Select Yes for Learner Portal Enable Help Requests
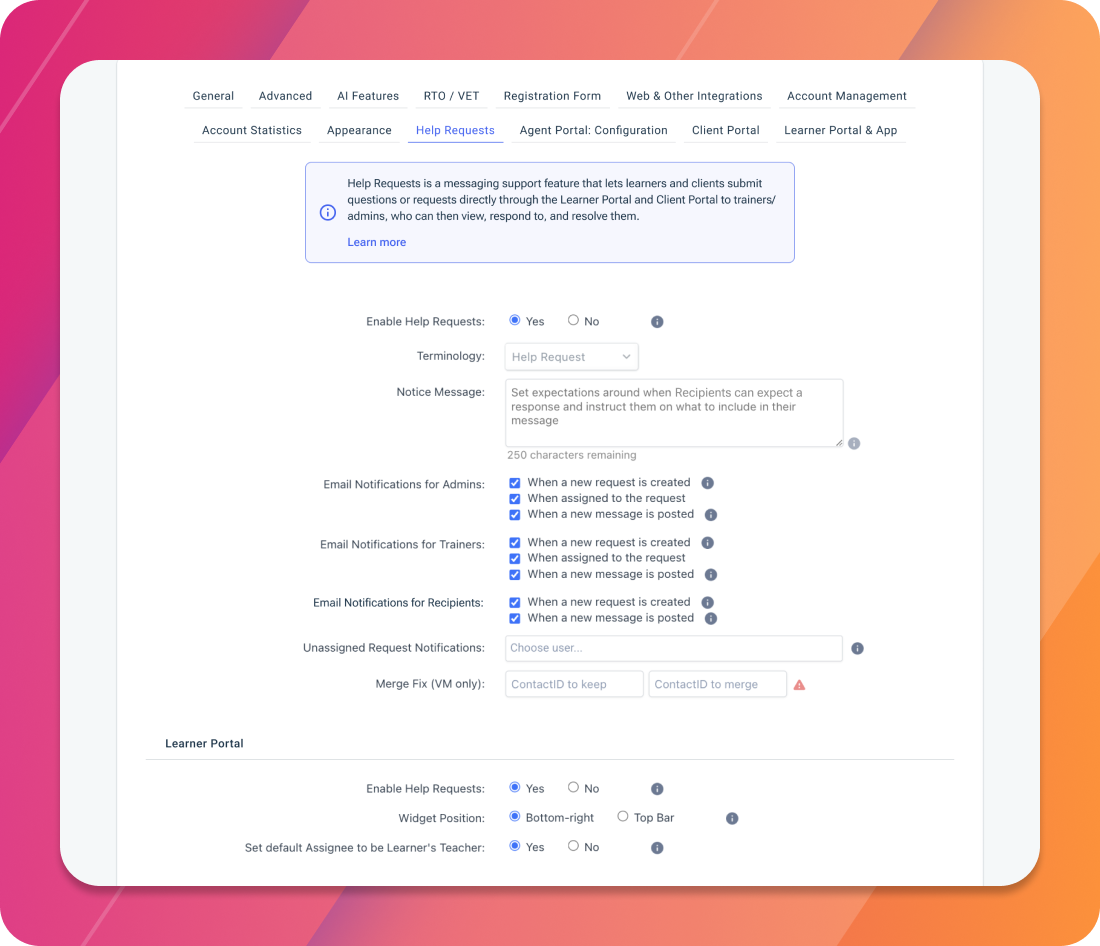The width and height of the screenshot is (1100, 946). click(x=515, y=787)
